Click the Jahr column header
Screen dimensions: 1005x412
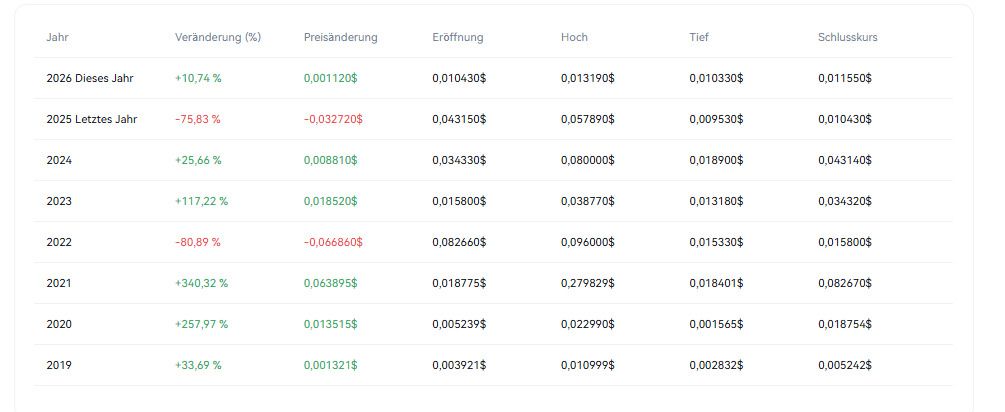[x=57, y=38]
